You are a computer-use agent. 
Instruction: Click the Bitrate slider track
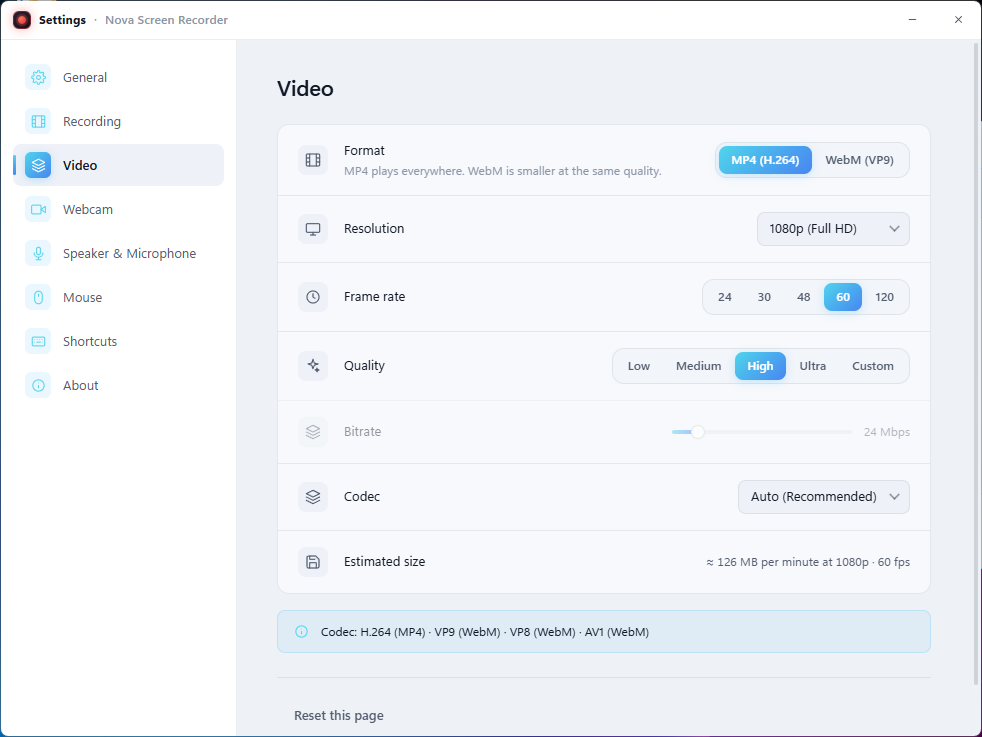(x=762, y=432)
